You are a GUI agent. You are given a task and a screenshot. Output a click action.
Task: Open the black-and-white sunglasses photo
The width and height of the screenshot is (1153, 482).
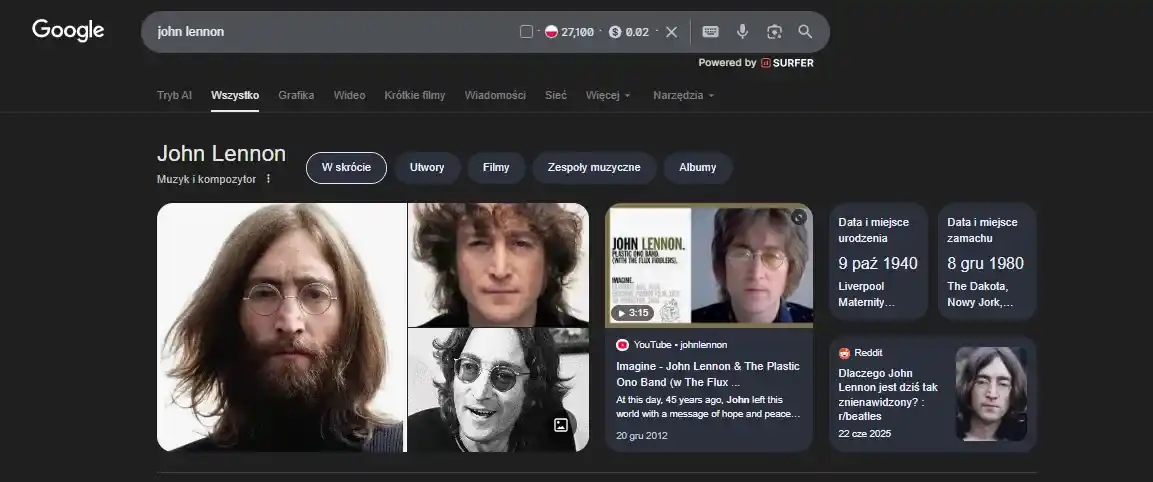(499, 390)
